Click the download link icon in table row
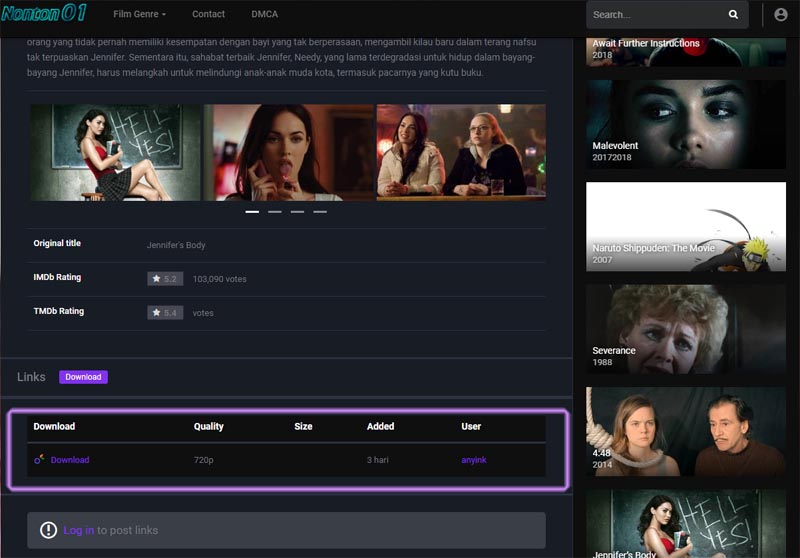This screenshot has height=558, width=800. click(x=39, y=460)
